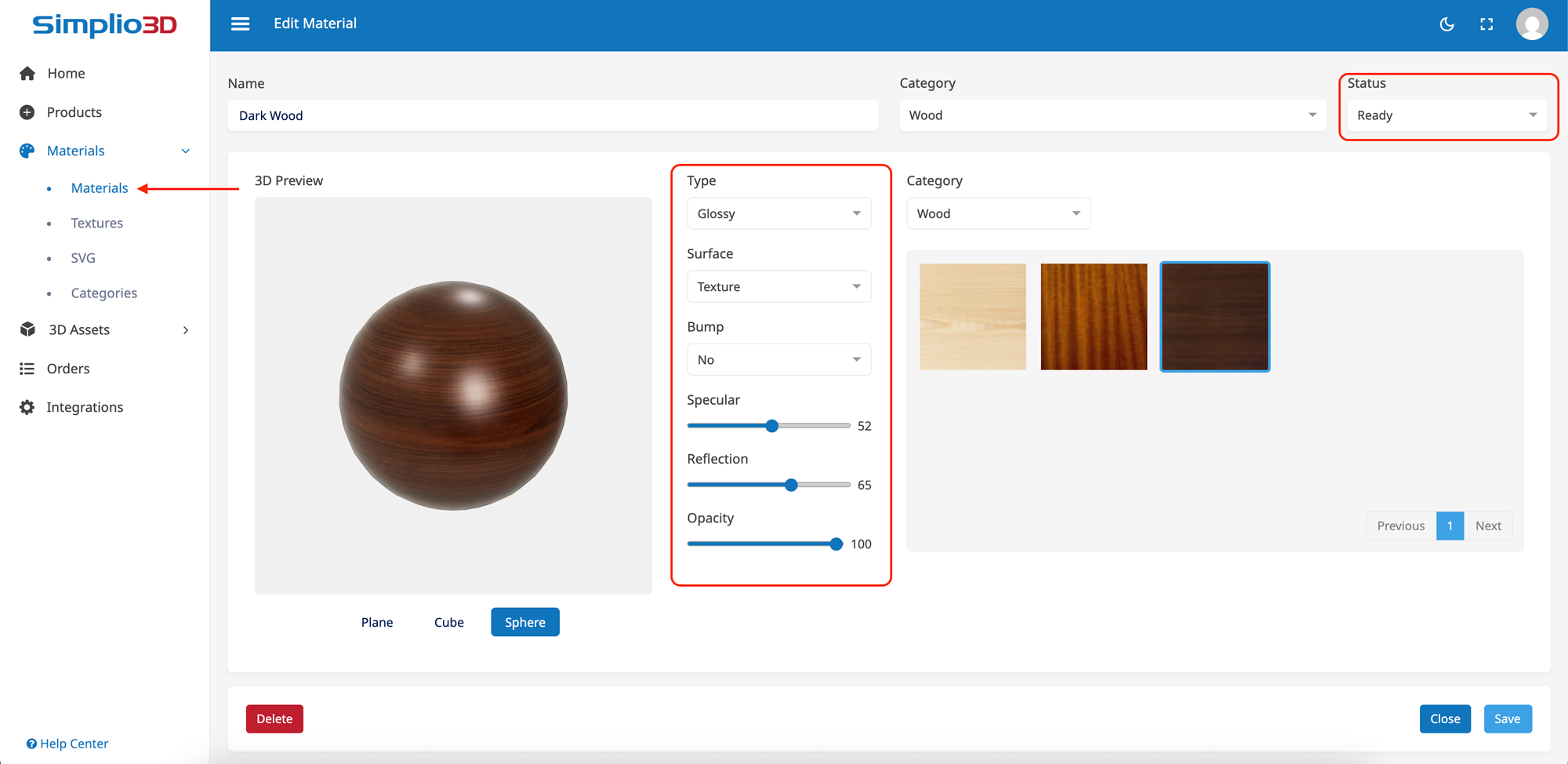Open Integrations via gear icon
The width and height of the screenshot is (1568, 764).
27,406
